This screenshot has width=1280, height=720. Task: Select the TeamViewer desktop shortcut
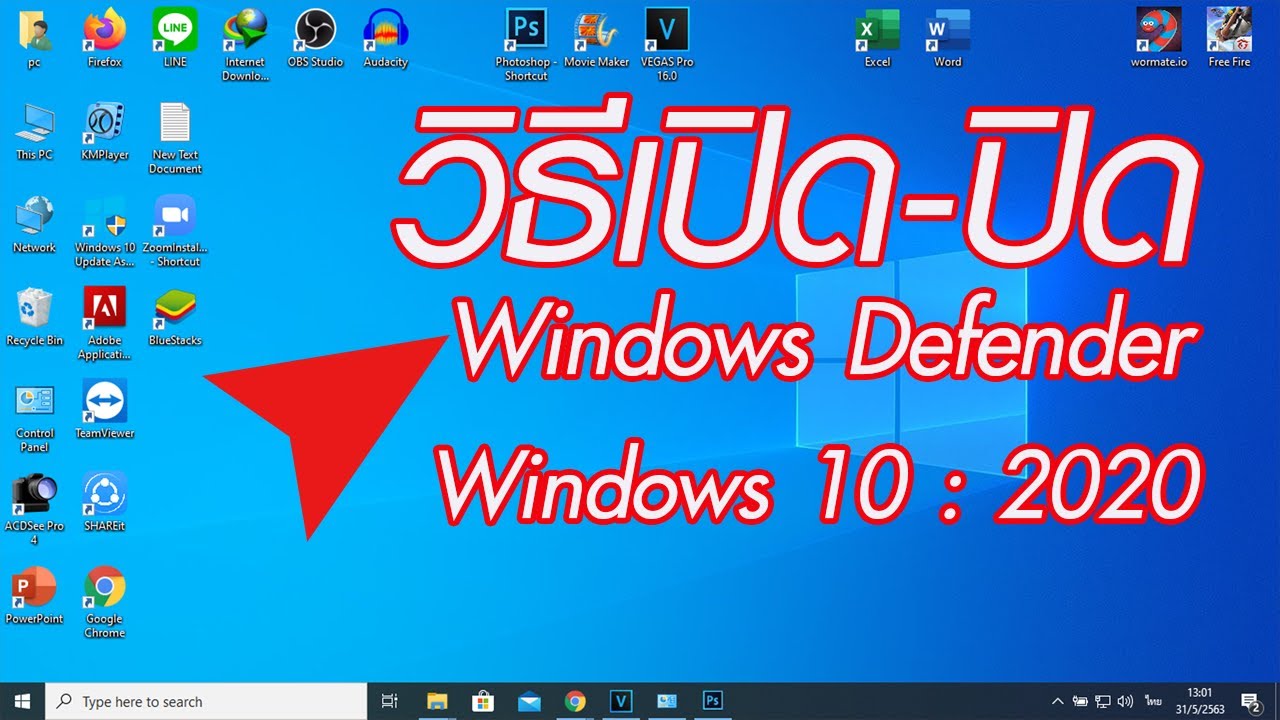point(104,410)
